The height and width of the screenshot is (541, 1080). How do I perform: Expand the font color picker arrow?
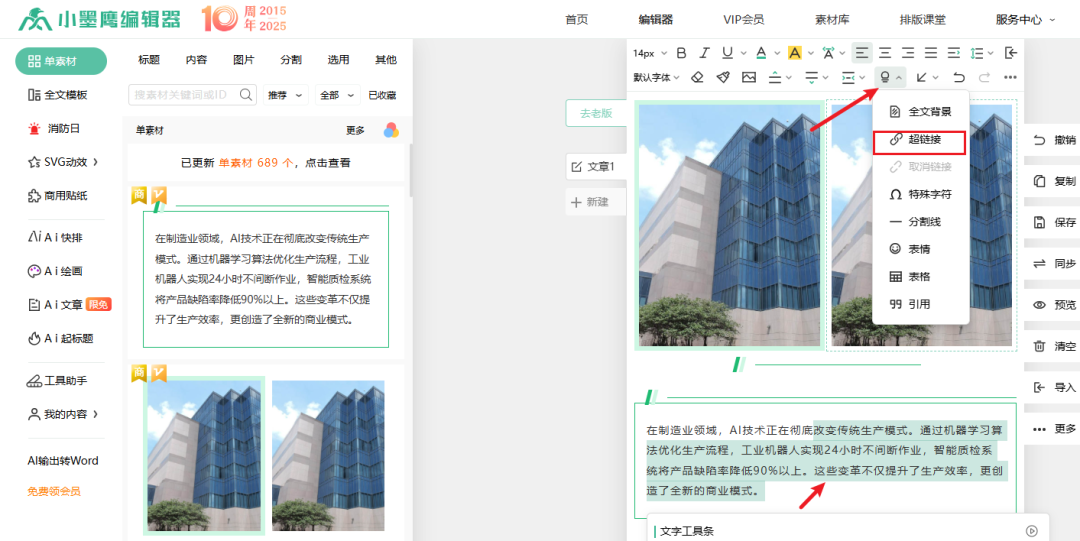777,53
